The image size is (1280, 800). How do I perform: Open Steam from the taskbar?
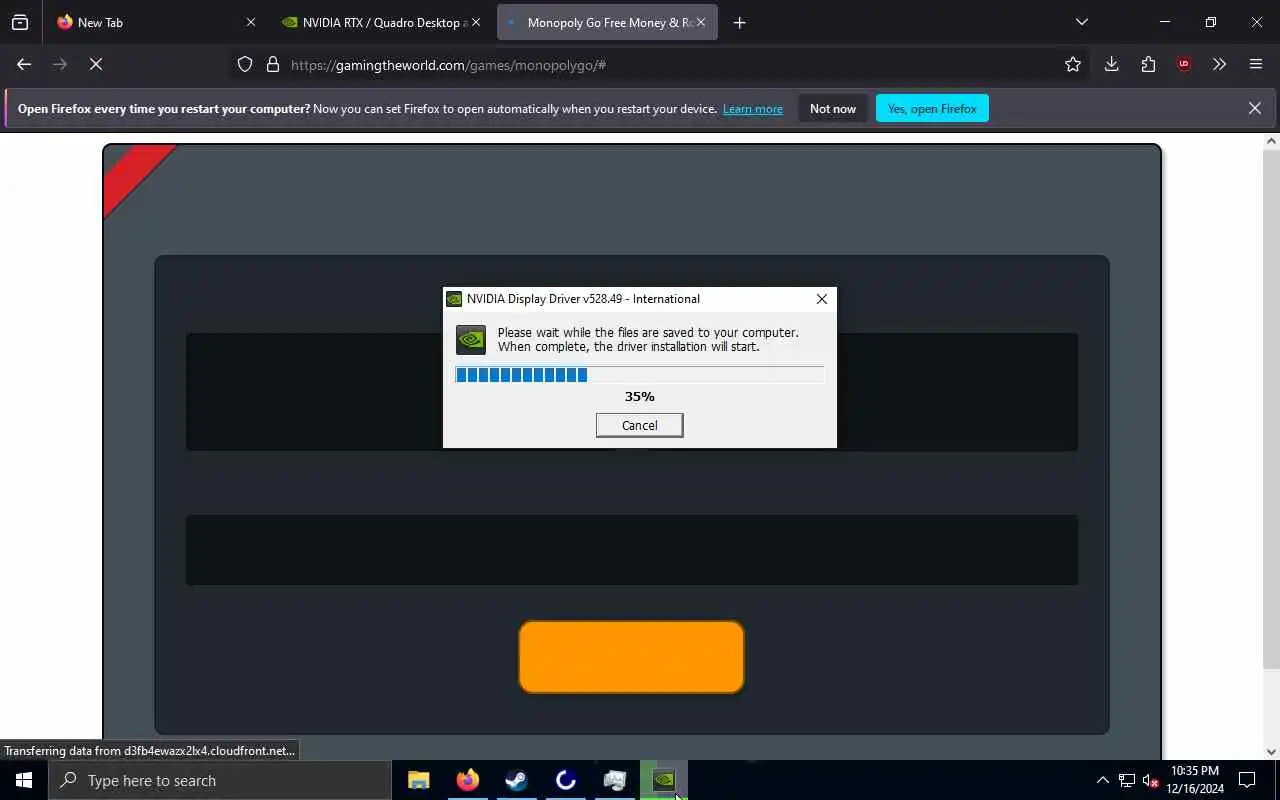pyautogui.click(x=517, y=780)
